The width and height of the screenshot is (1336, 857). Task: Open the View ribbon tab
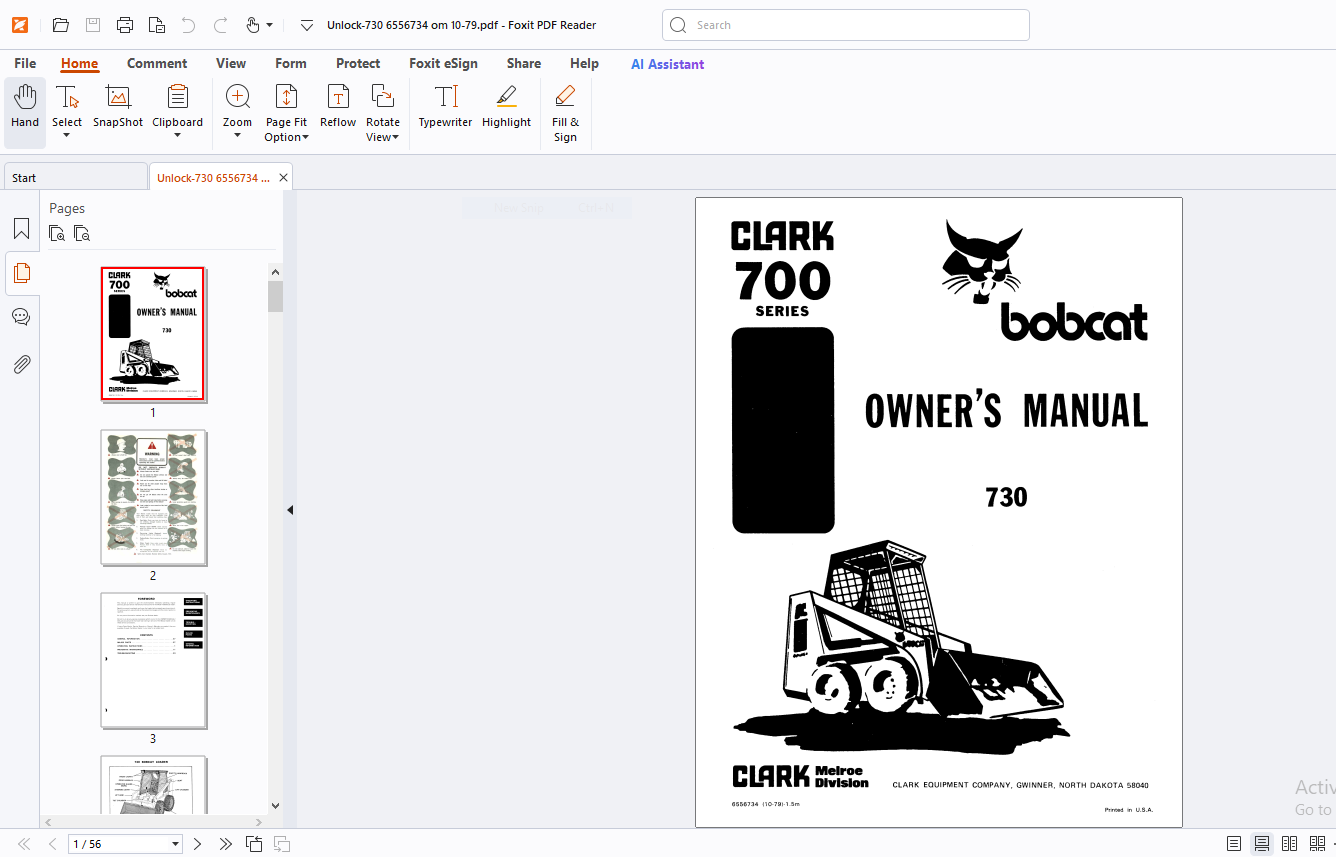231,63
